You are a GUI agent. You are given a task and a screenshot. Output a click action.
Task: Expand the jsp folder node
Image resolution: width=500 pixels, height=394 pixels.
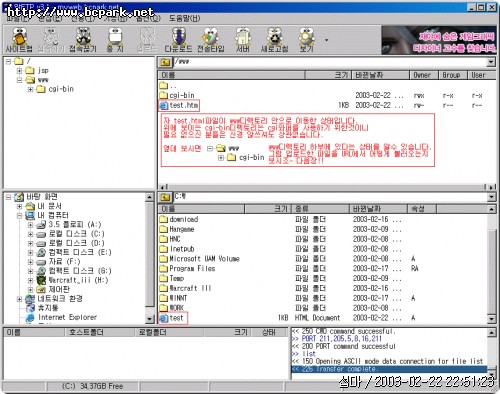tap(19, 71)
